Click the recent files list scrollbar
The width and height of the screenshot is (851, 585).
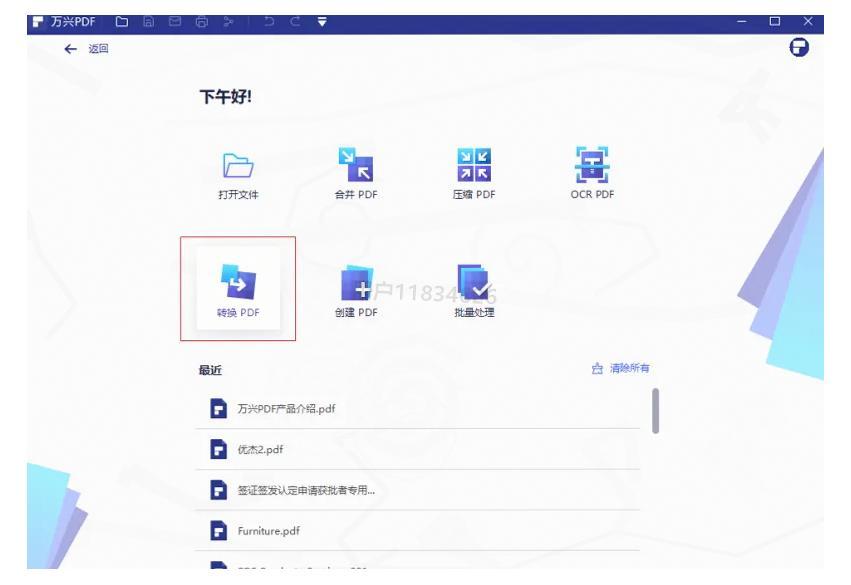point(656,411)
